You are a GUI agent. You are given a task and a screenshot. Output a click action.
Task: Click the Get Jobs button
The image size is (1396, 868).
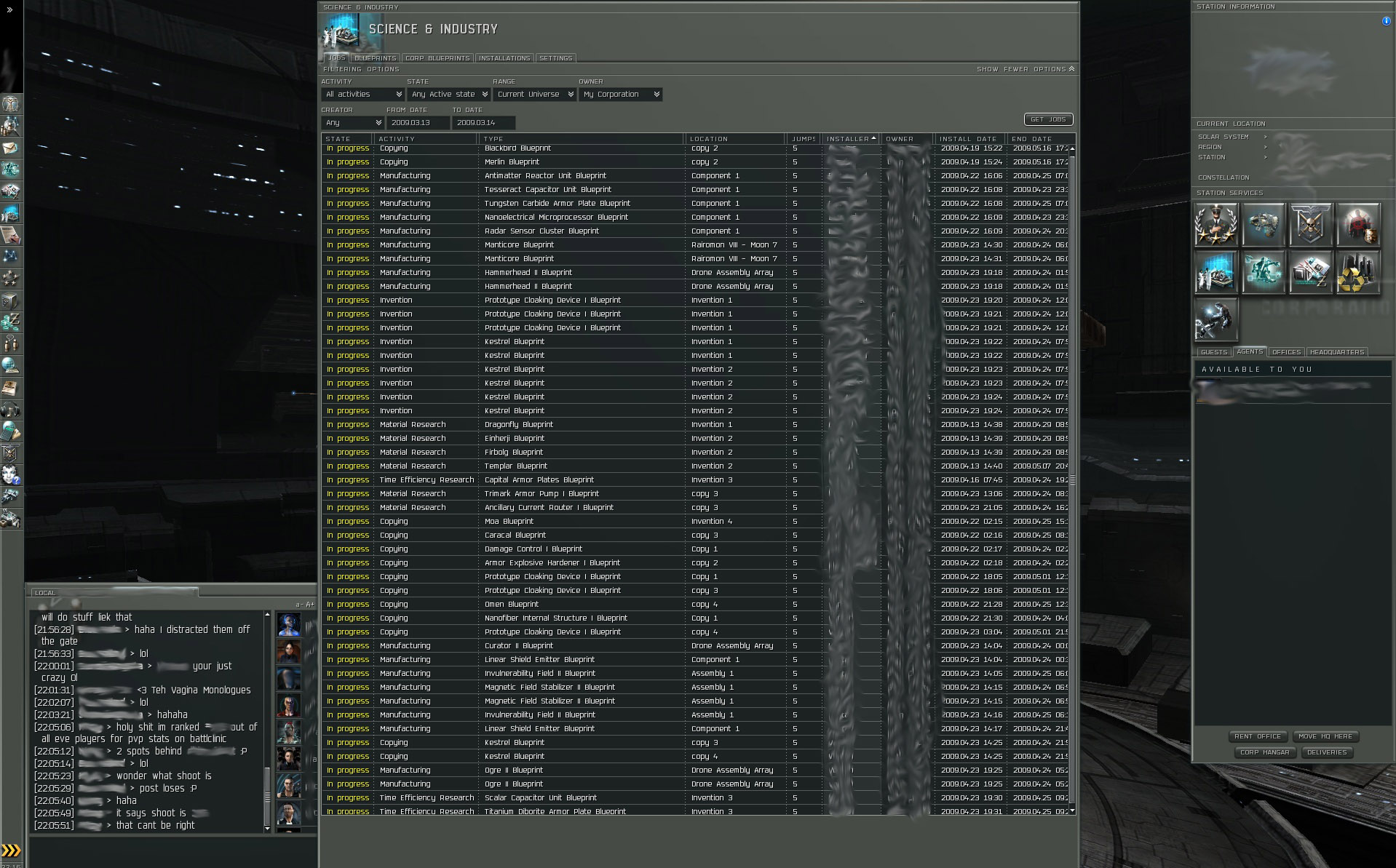coord(1048,119)
